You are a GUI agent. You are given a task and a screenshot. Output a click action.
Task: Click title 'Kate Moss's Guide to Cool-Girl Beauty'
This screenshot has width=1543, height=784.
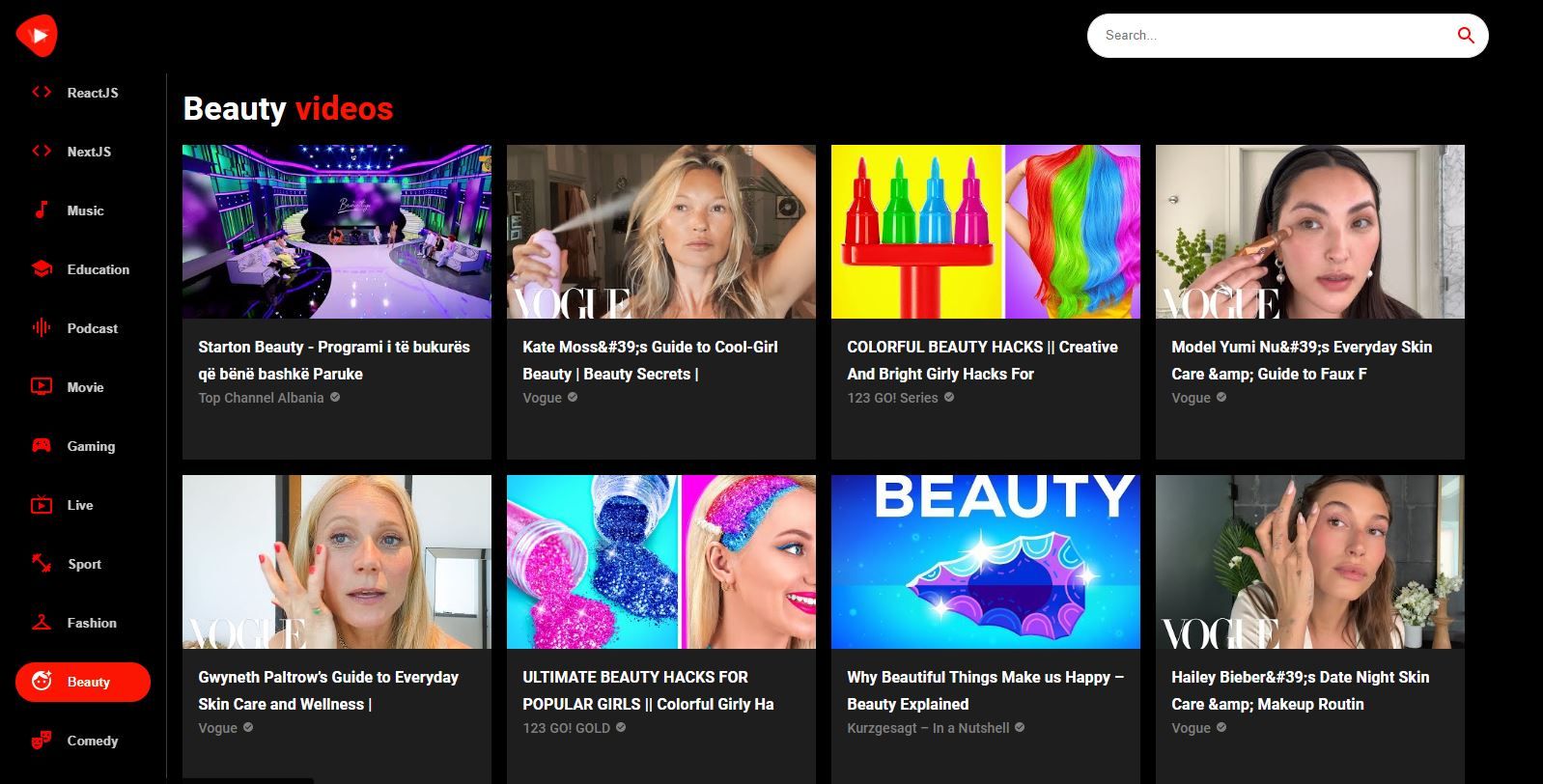pyautogui.click(x=650, y=360)
